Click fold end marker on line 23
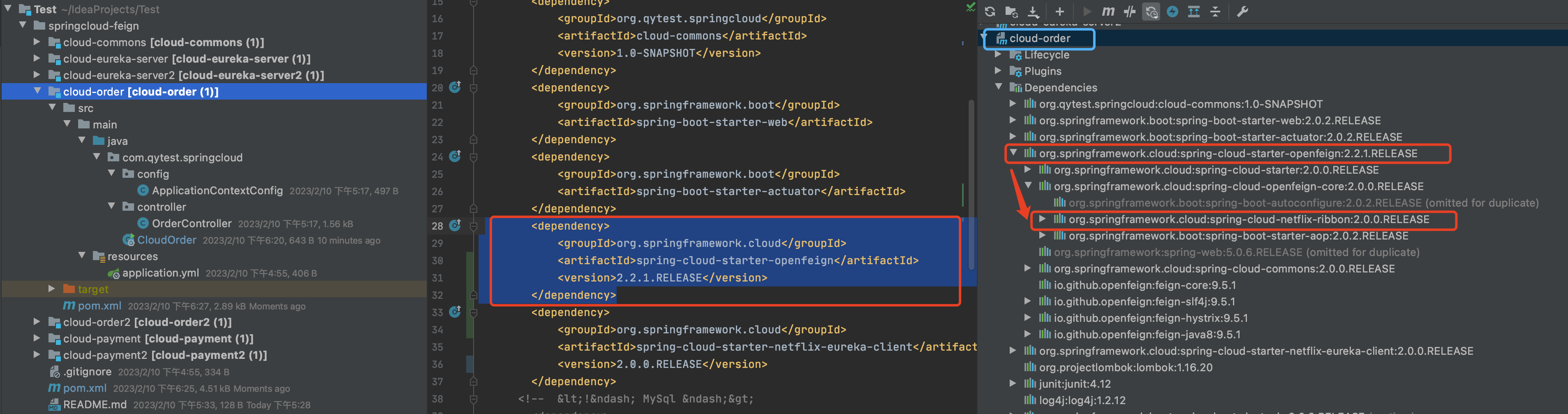The height and width of the screenshot is (414, 1568). (473, 140)
